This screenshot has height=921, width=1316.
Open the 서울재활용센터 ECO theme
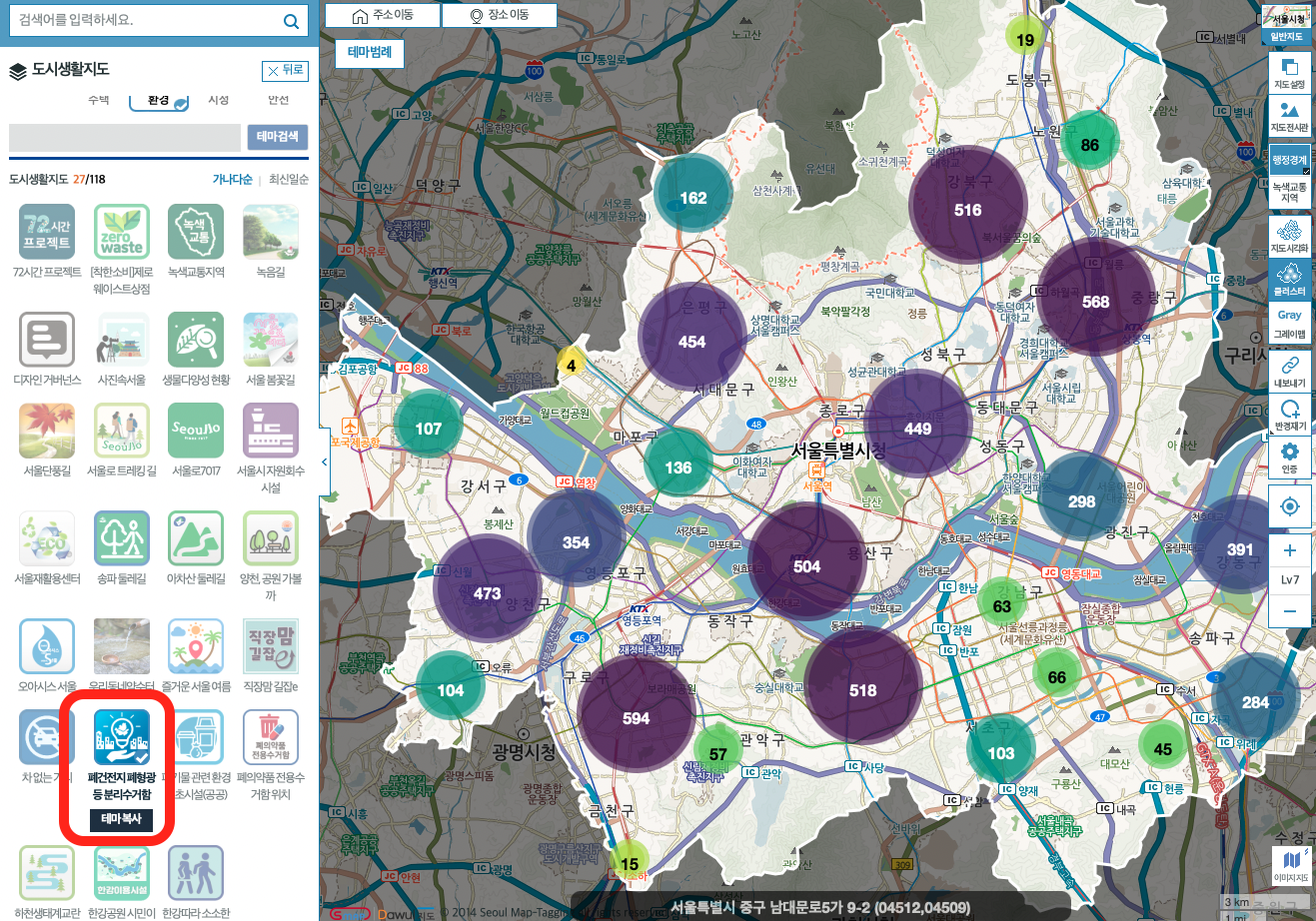click(x=47, y=538)
